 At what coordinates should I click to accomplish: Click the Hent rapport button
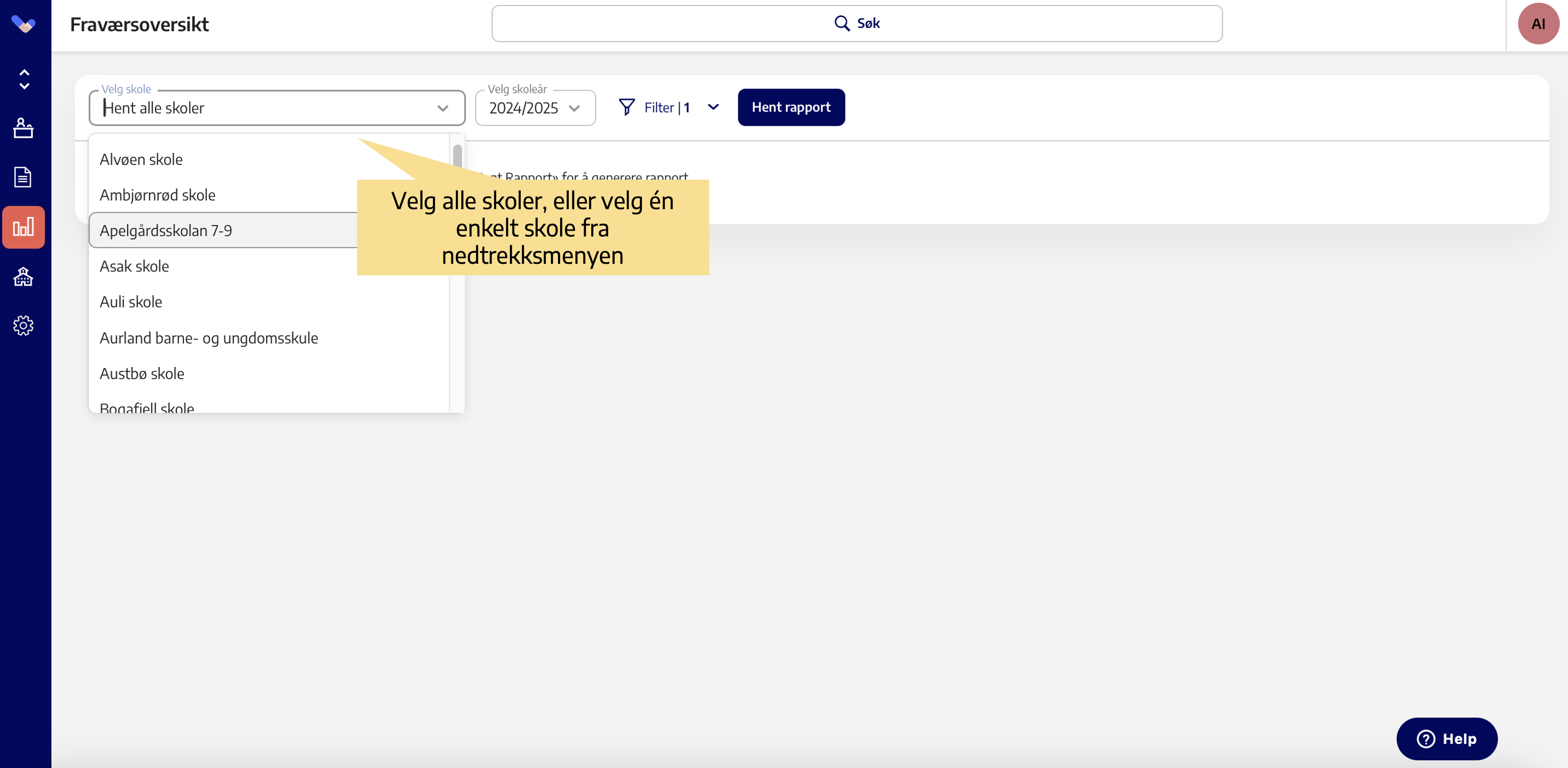[x=791, y=108]
